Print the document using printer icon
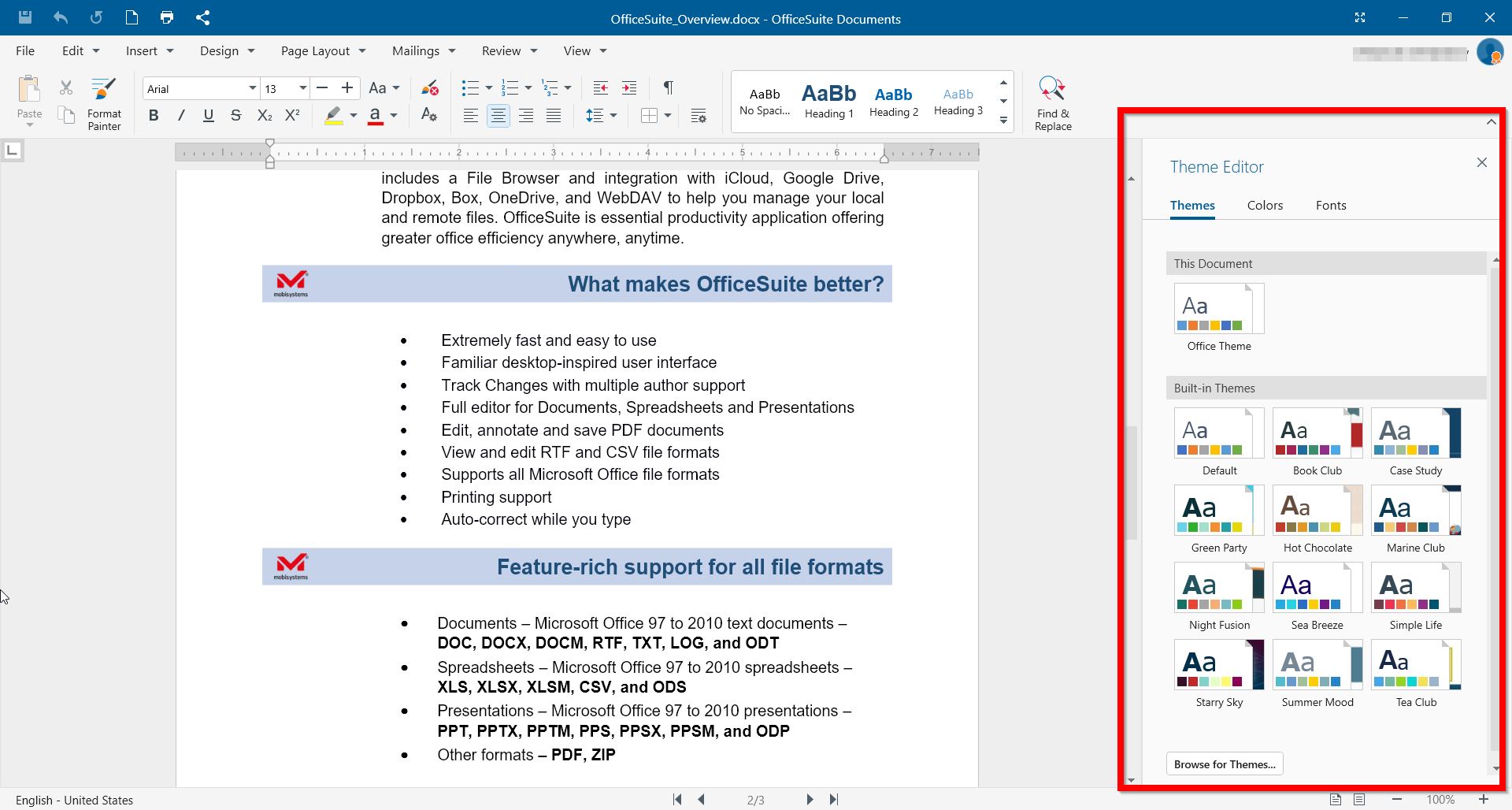Screen dimensions: 1512x810 (x=166, y=17)
